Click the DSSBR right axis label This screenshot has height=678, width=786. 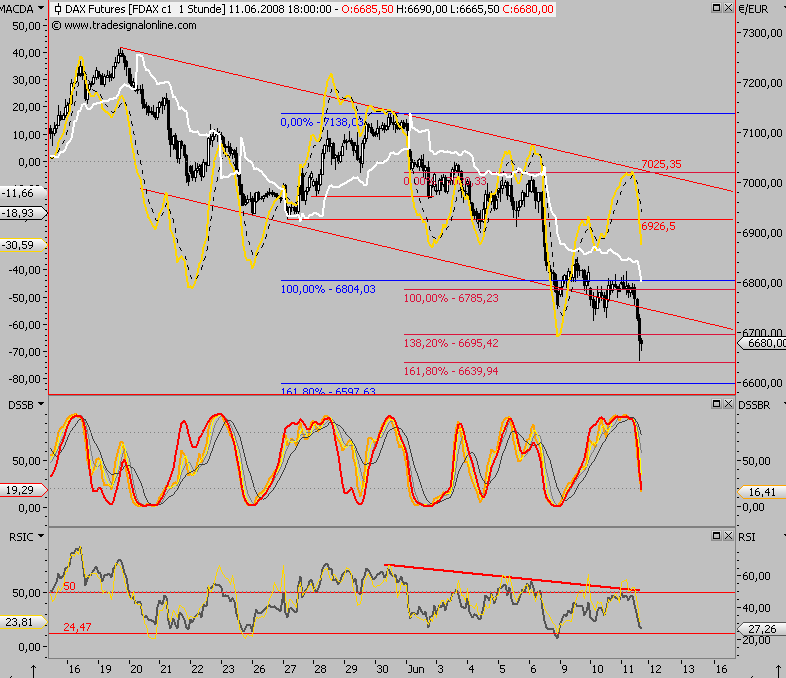[x=754, y=405]
